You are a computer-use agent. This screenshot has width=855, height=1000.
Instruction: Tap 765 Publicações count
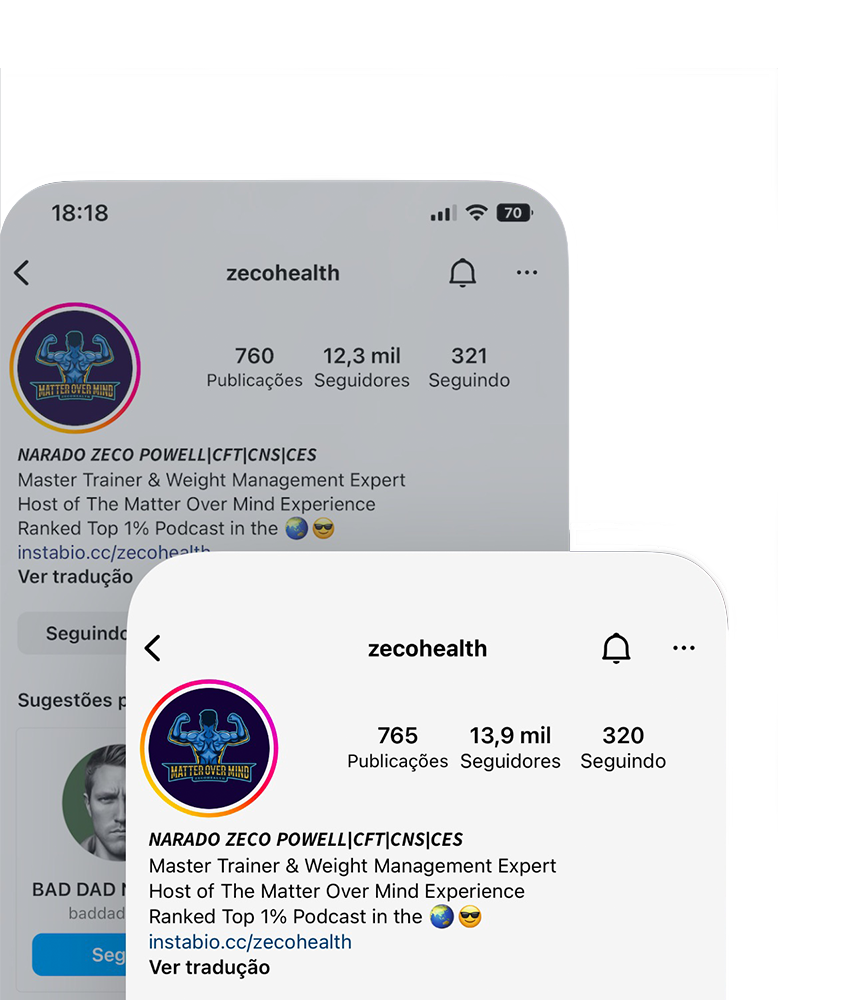pyautogui.click(x=397, y=747)
